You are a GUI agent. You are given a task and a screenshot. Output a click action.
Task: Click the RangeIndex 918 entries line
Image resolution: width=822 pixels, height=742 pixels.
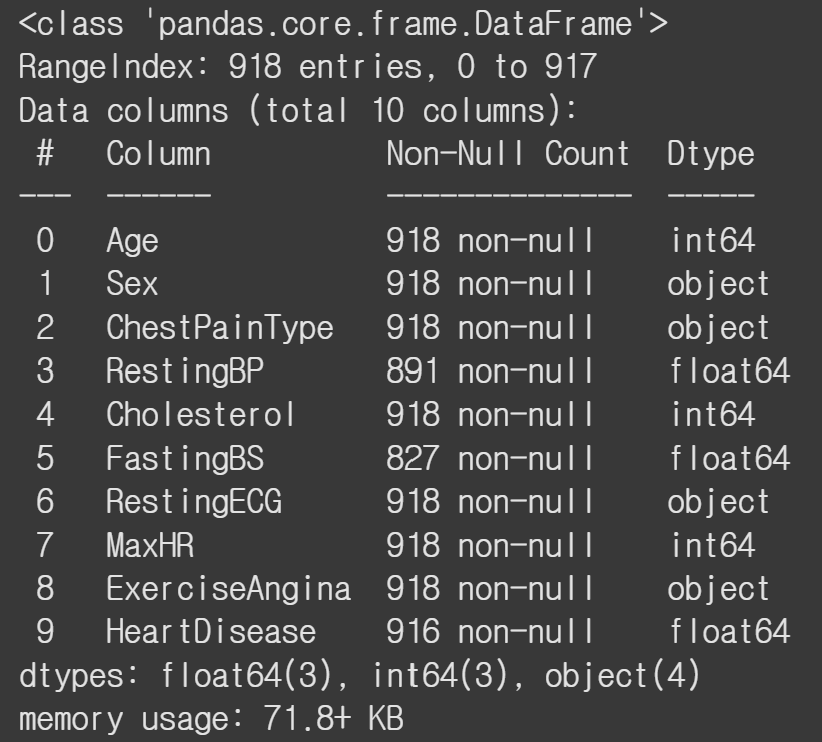pyautogui.click(x=308, y=67)
